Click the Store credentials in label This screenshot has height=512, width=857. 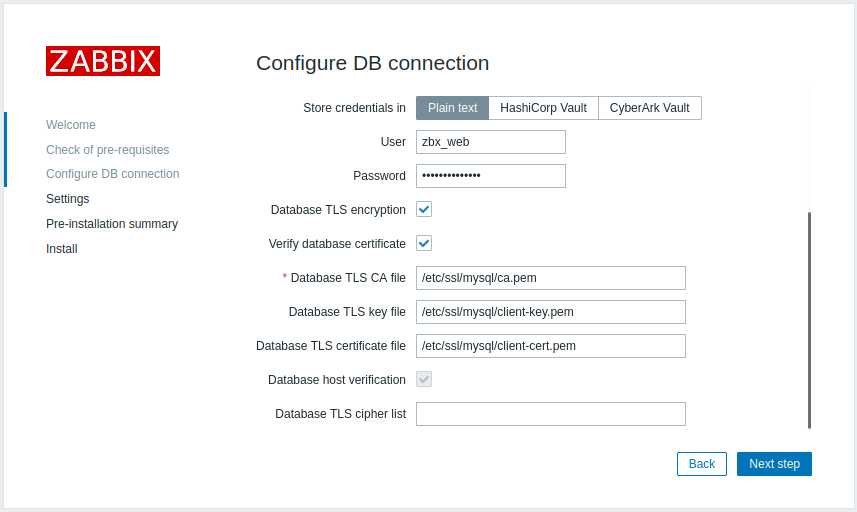point(354,108)
